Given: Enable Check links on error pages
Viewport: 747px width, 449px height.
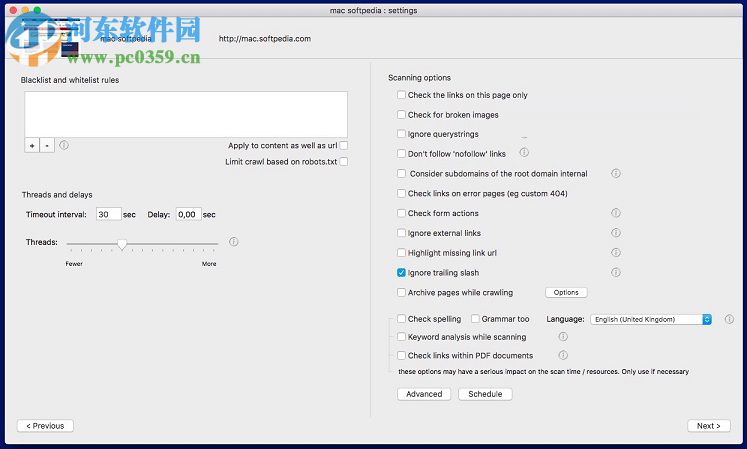Looking at the screenshot, I should point(401,193).
